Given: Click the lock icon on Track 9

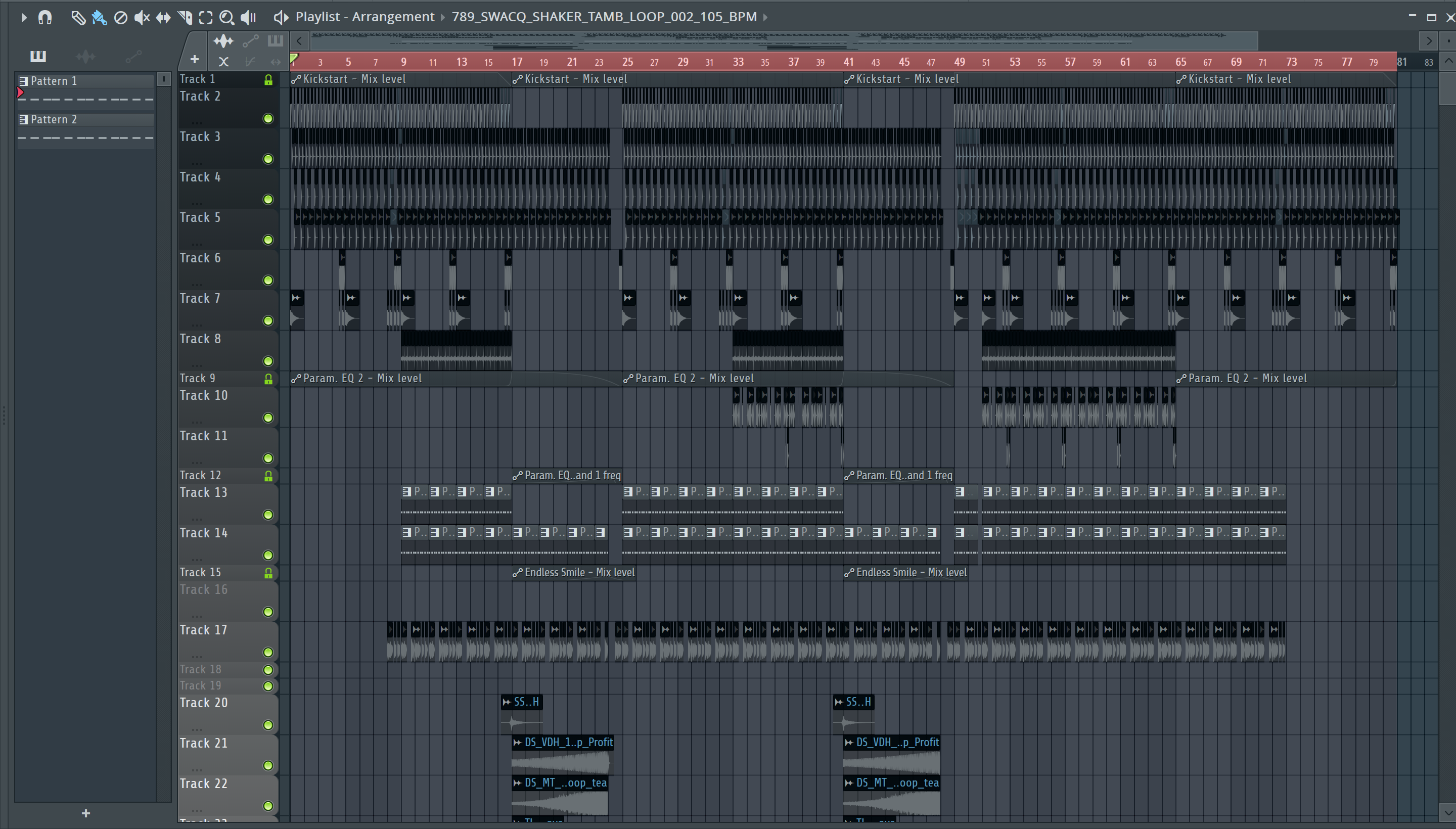Looking at the screenshot, I should 268,379.
